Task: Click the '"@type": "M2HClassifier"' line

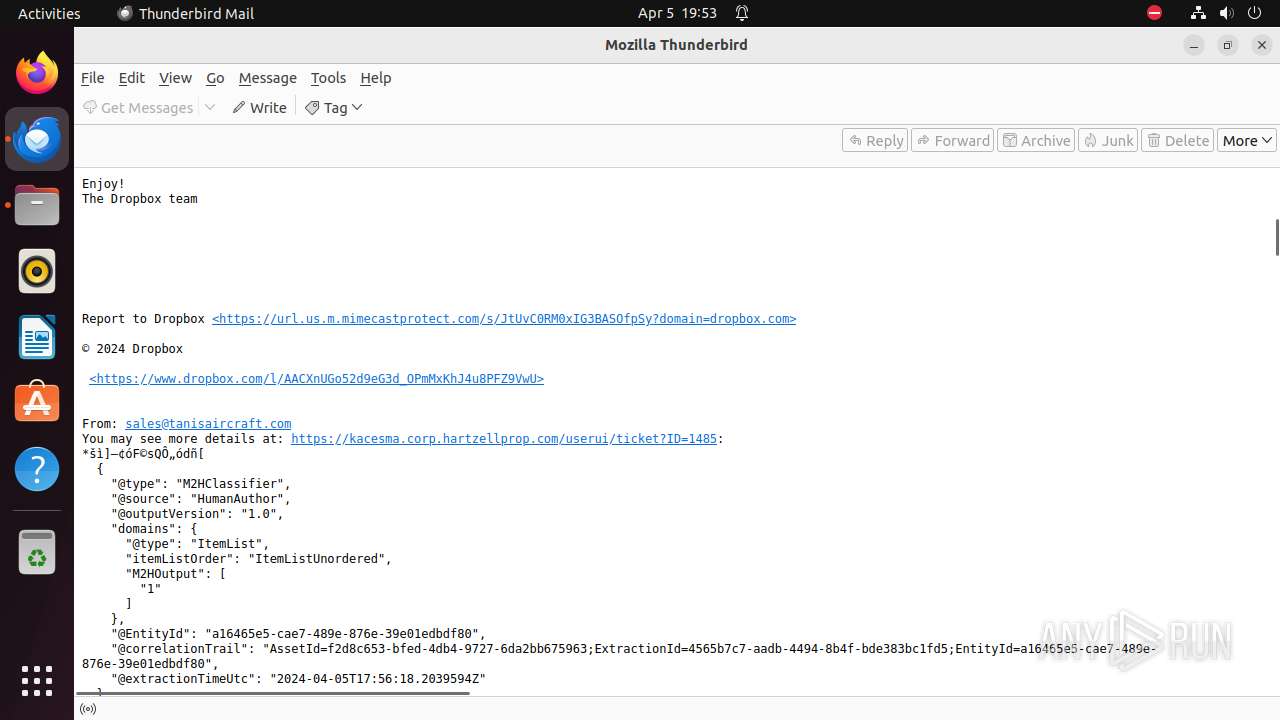Action: (201, 484)
